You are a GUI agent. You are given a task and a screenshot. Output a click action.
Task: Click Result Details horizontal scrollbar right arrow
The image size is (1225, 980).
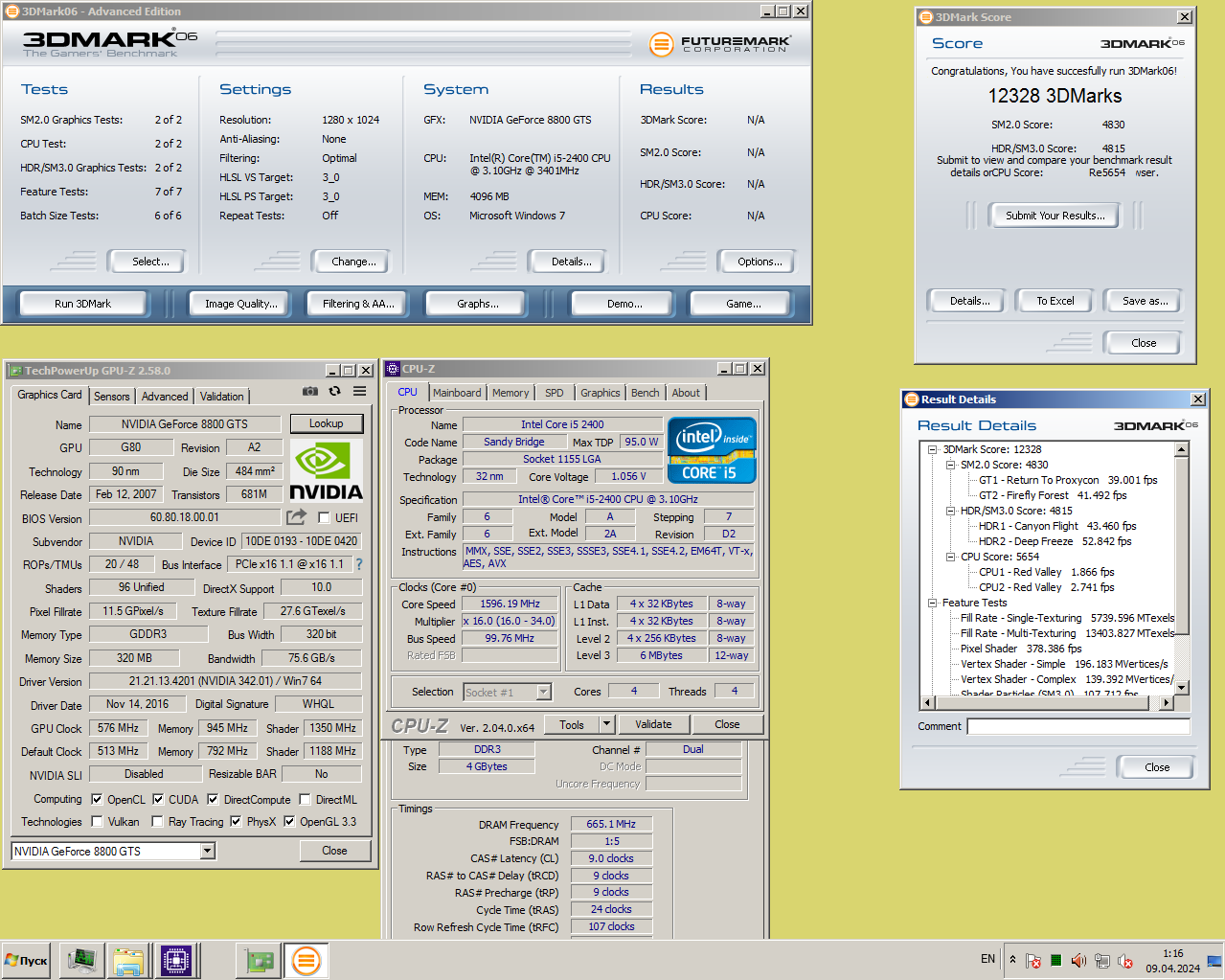(1167, 702)
